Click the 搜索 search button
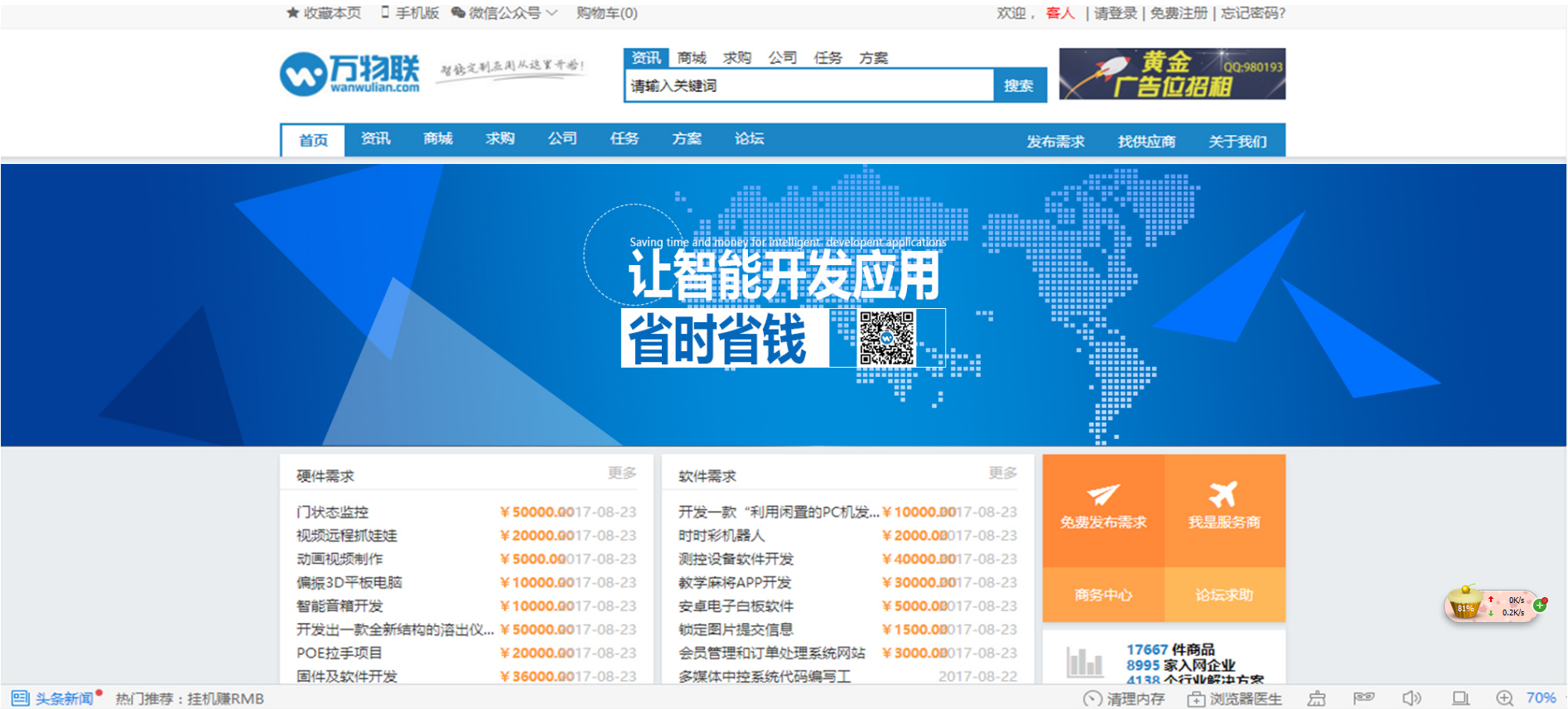This screenshot has height=709, width=1568. 1019,85
